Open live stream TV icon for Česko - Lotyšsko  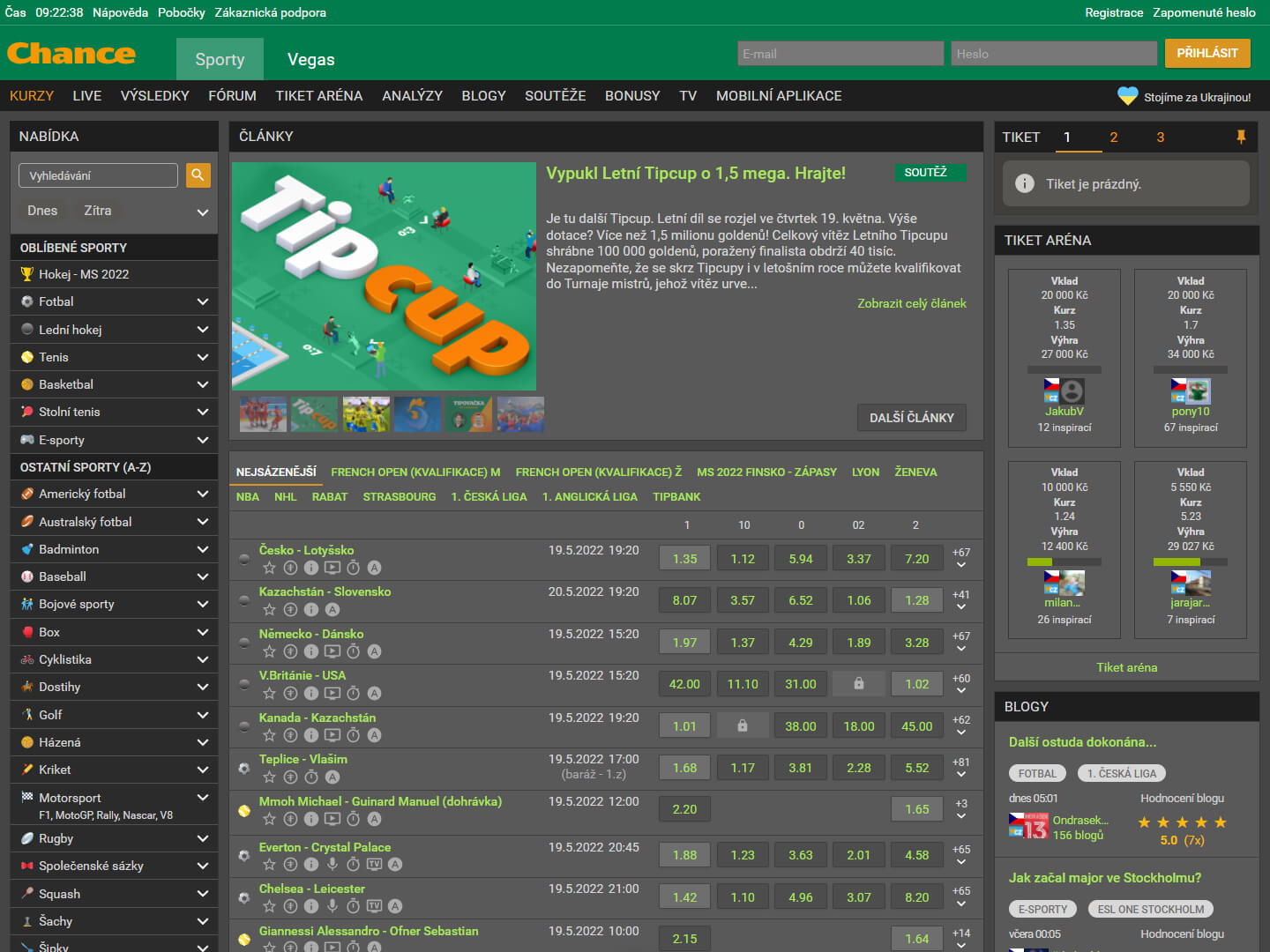[x=332, y=568]
